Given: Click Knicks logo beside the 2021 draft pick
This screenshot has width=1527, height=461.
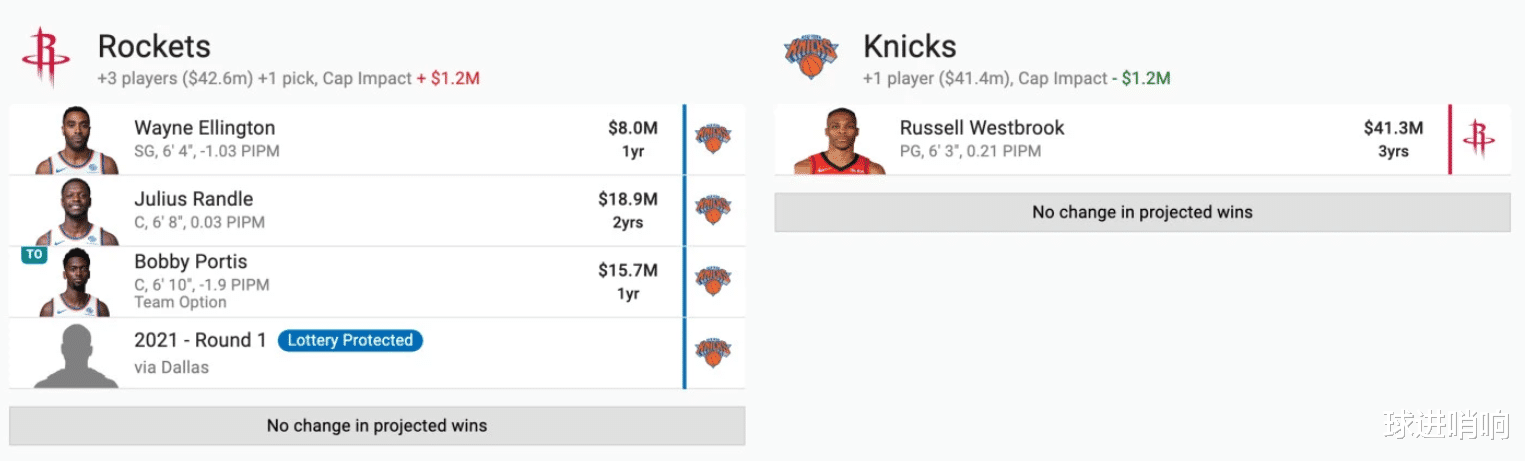Looking at the screenshot, I should coord(713,352).
